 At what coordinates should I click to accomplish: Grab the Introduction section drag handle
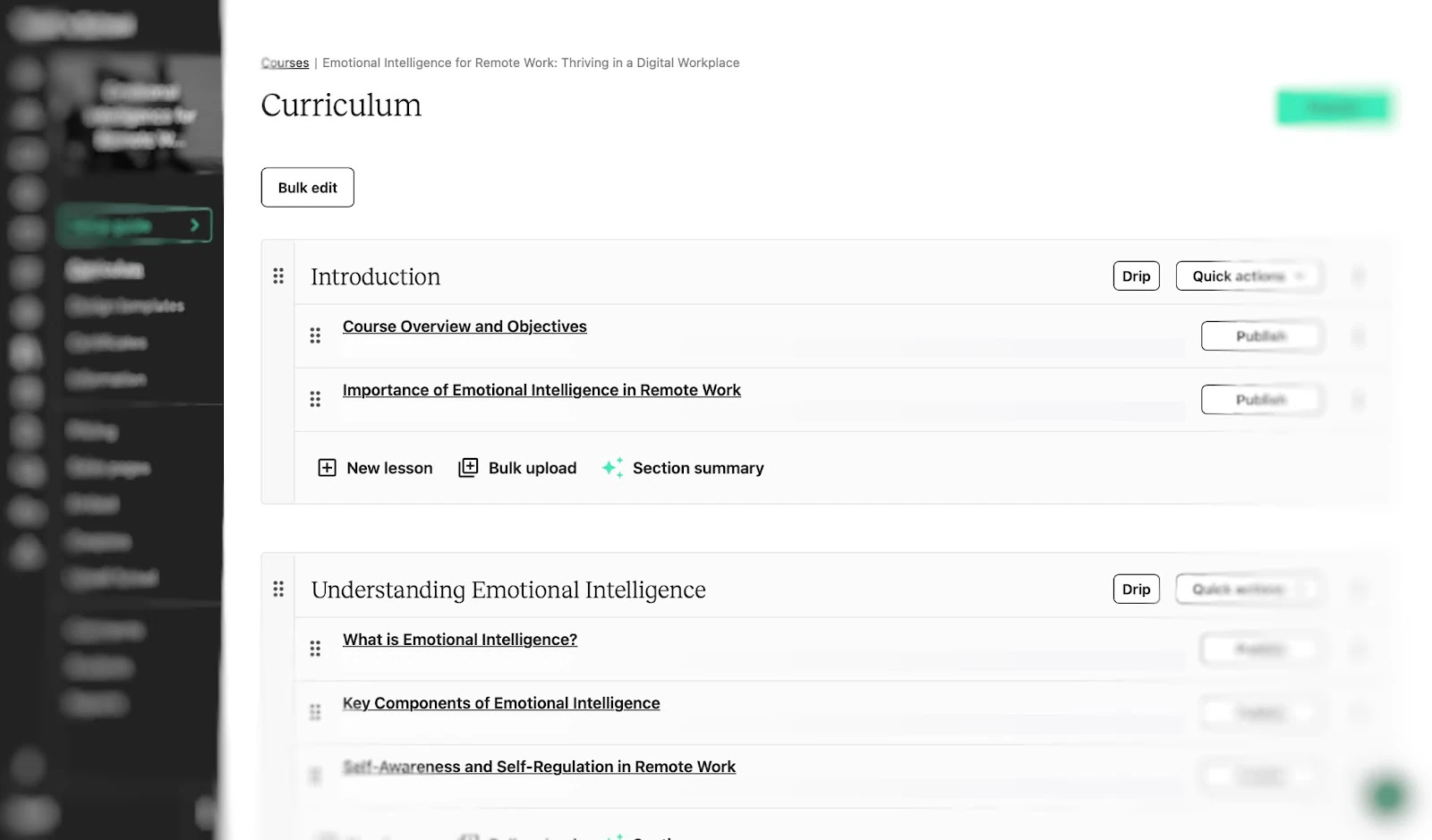click(x=278, y=276)
